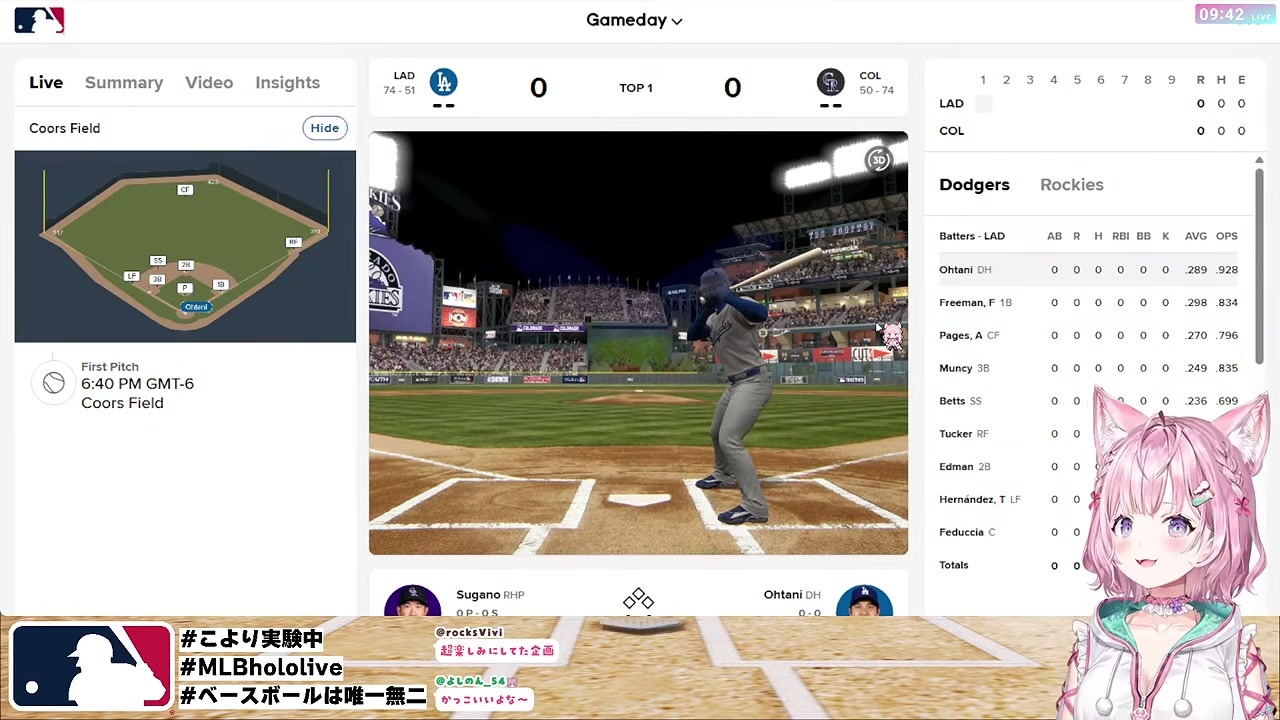Click Ohtani batter headshot
Image resolution: width=1280 pixels, height=720 pixels.
point(864,601)
